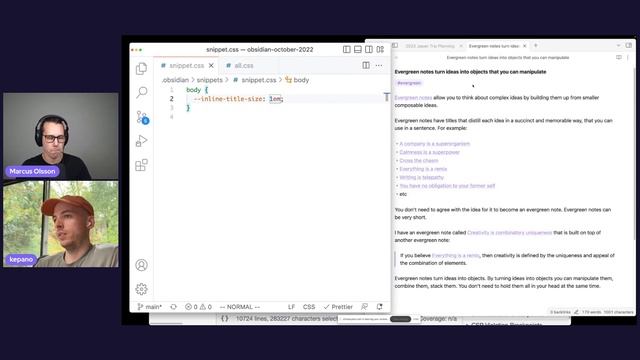Open editor More Actions ellipsis menu

tap(379, 65)
